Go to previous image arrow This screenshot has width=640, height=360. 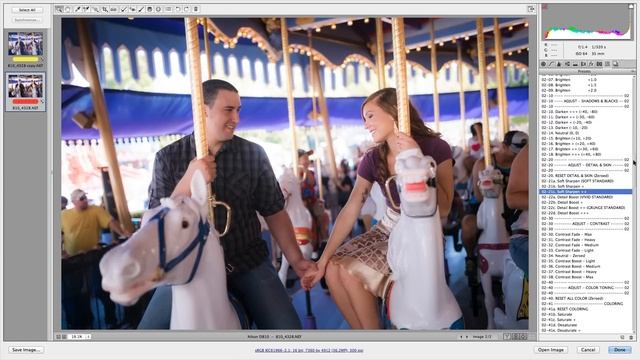click(461, 337)
